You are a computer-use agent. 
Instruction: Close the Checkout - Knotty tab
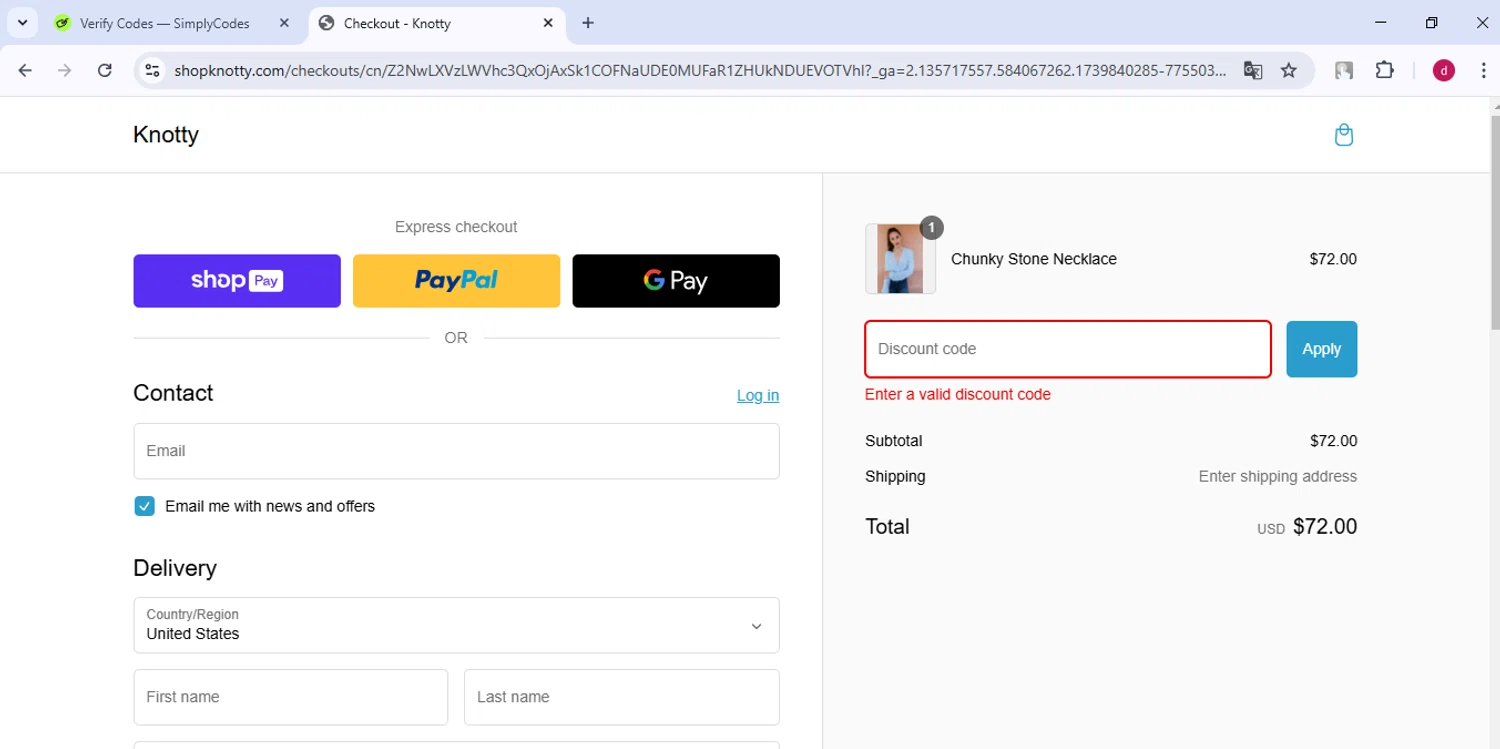pos(549,23)
